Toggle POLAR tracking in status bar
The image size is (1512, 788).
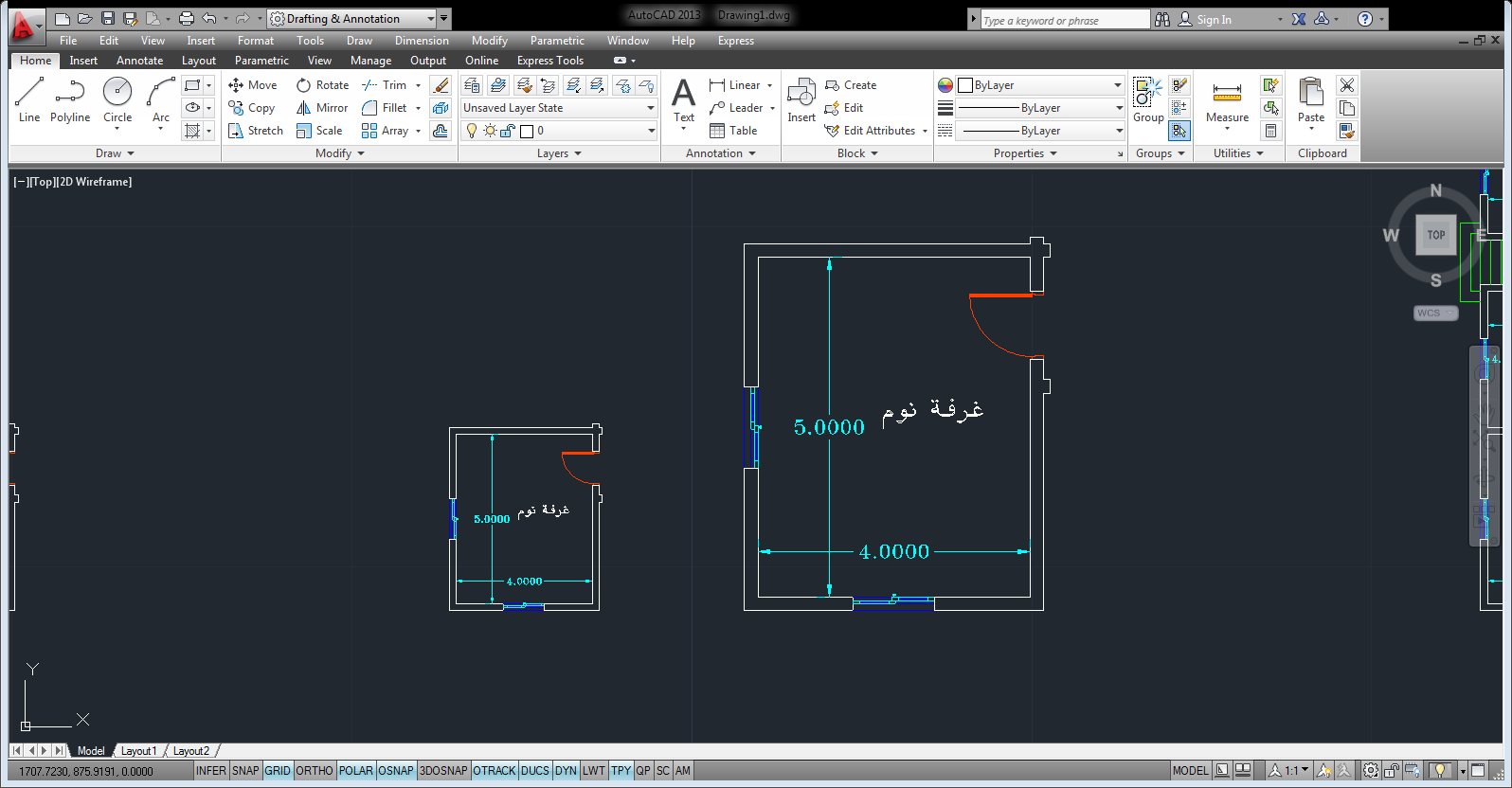356,771
